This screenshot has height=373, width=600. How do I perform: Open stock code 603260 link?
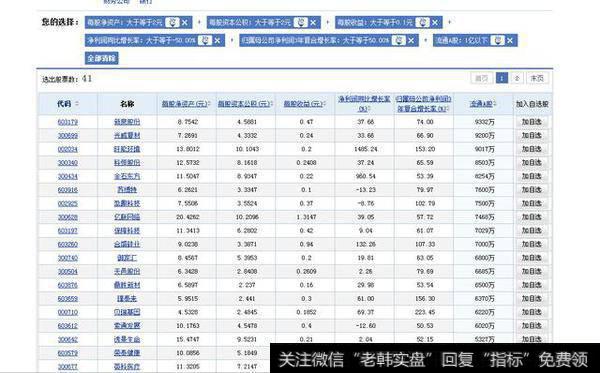68,244
